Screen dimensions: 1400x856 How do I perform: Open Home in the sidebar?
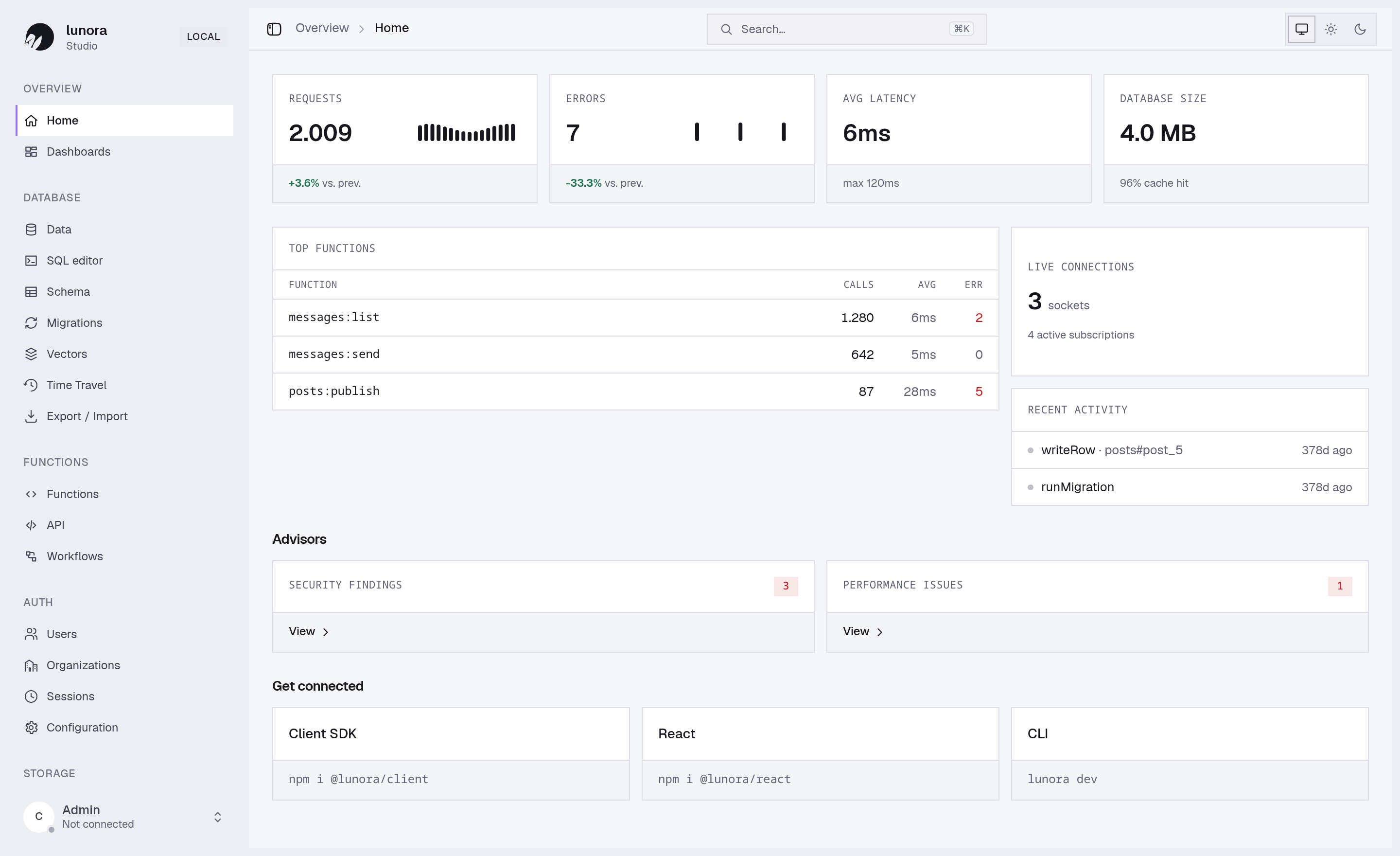point(124,121)
